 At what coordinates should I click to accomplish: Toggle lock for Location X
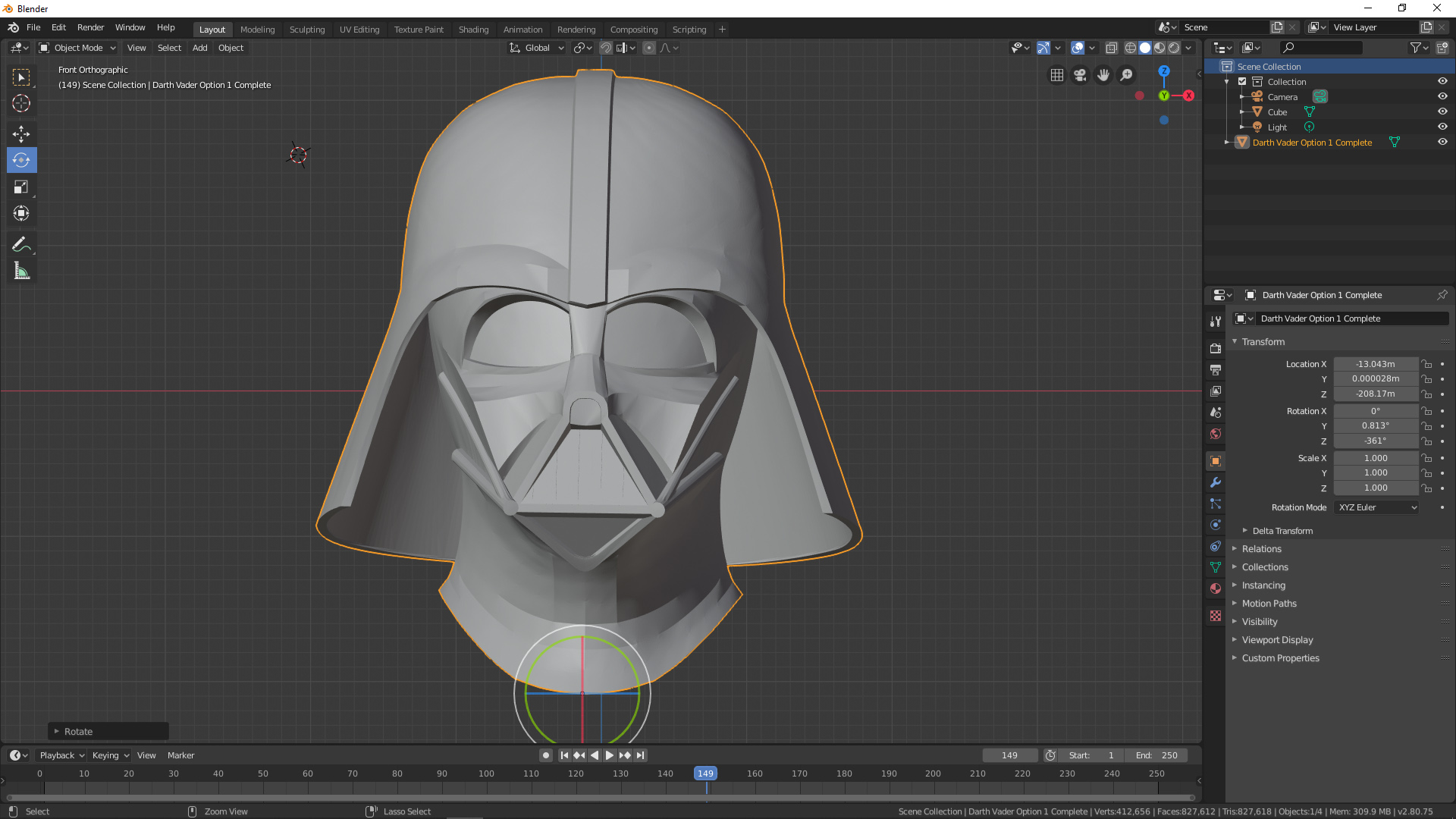[1426, 364]
